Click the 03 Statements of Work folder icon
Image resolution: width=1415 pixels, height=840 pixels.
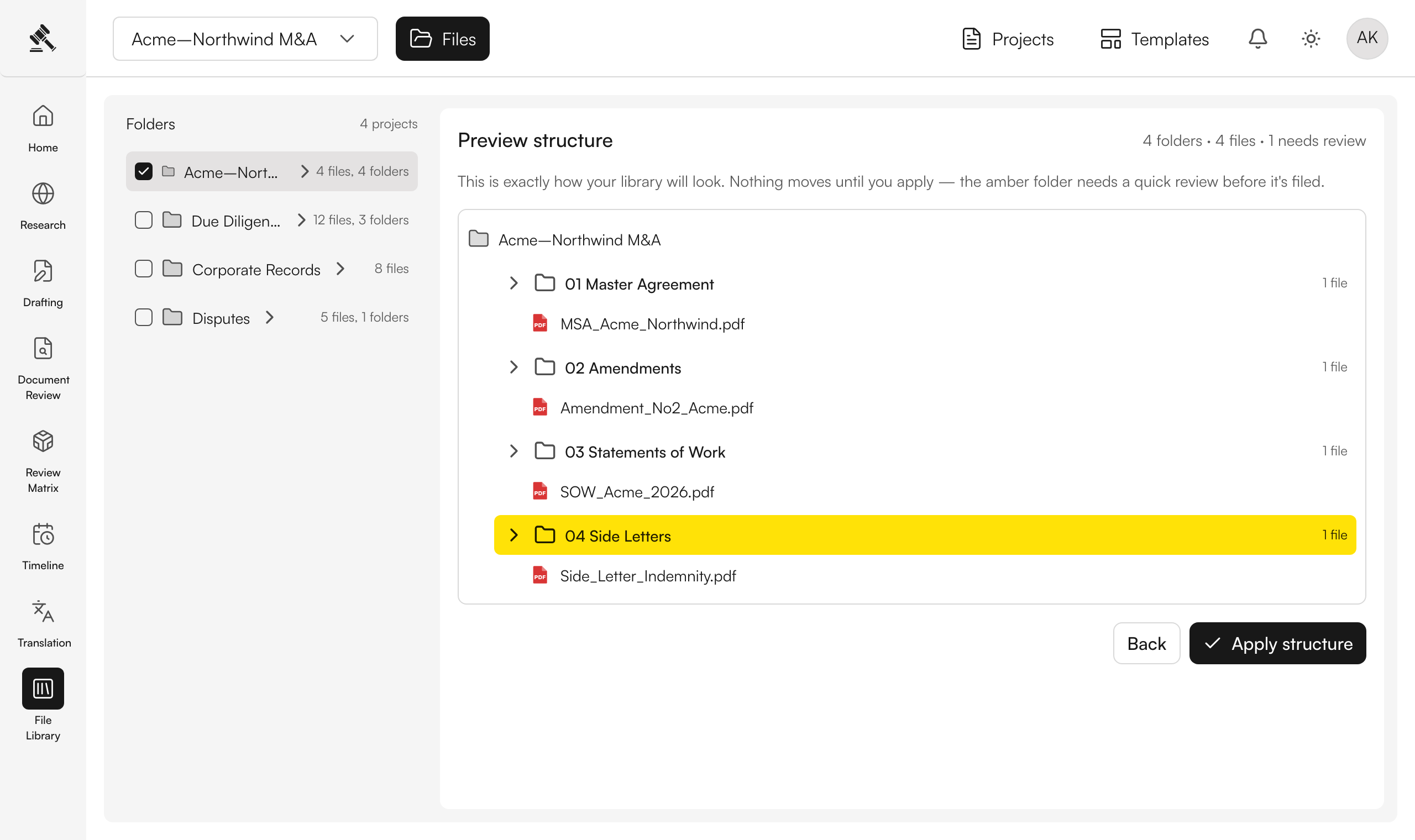544,451
